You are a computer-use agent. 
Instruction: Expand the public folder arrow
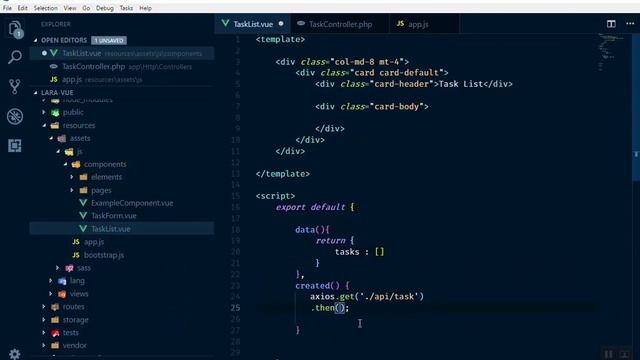pos(44,112)
